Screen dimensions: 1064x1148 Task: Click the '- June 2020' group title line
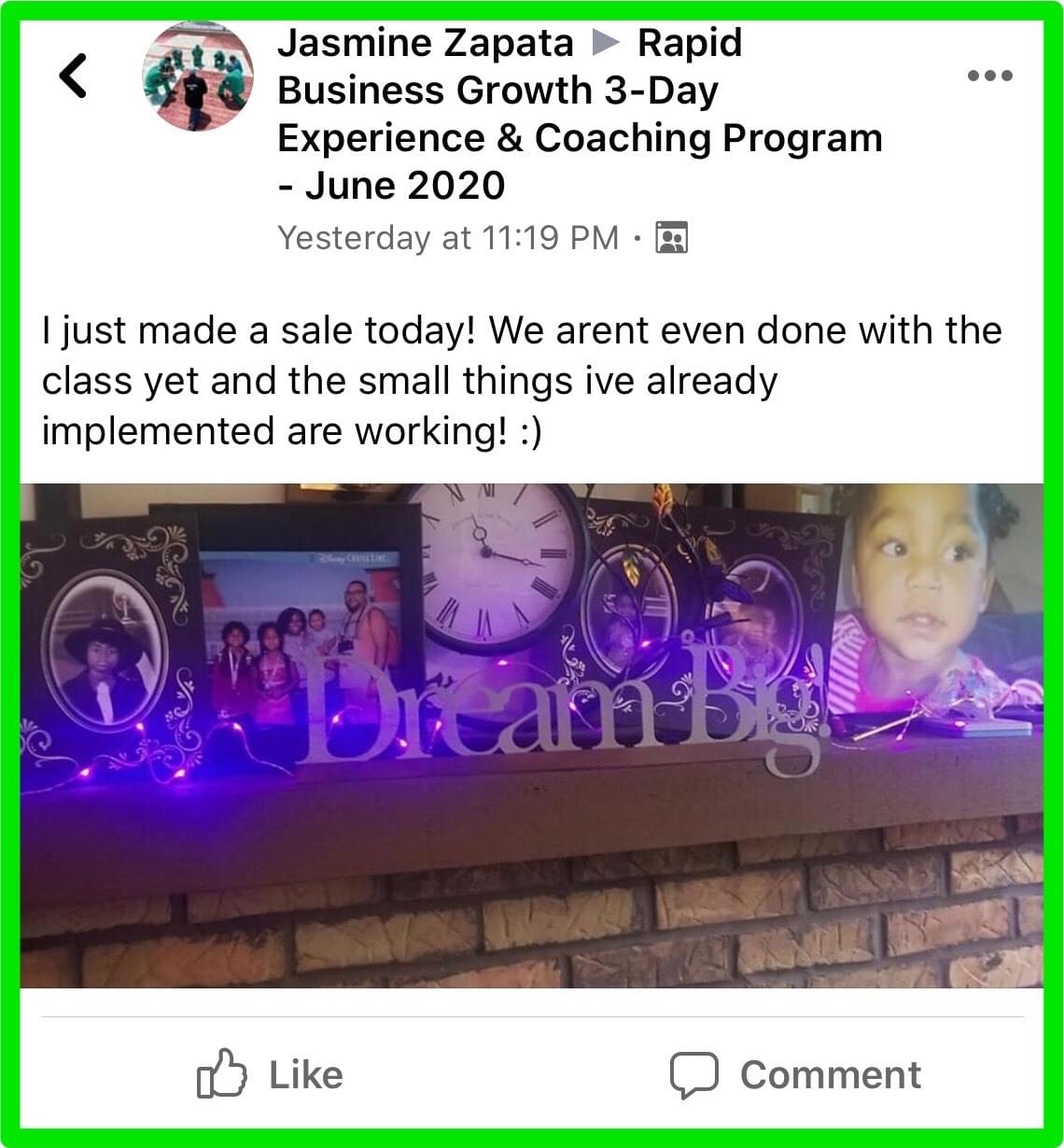(x=391, y=185)
